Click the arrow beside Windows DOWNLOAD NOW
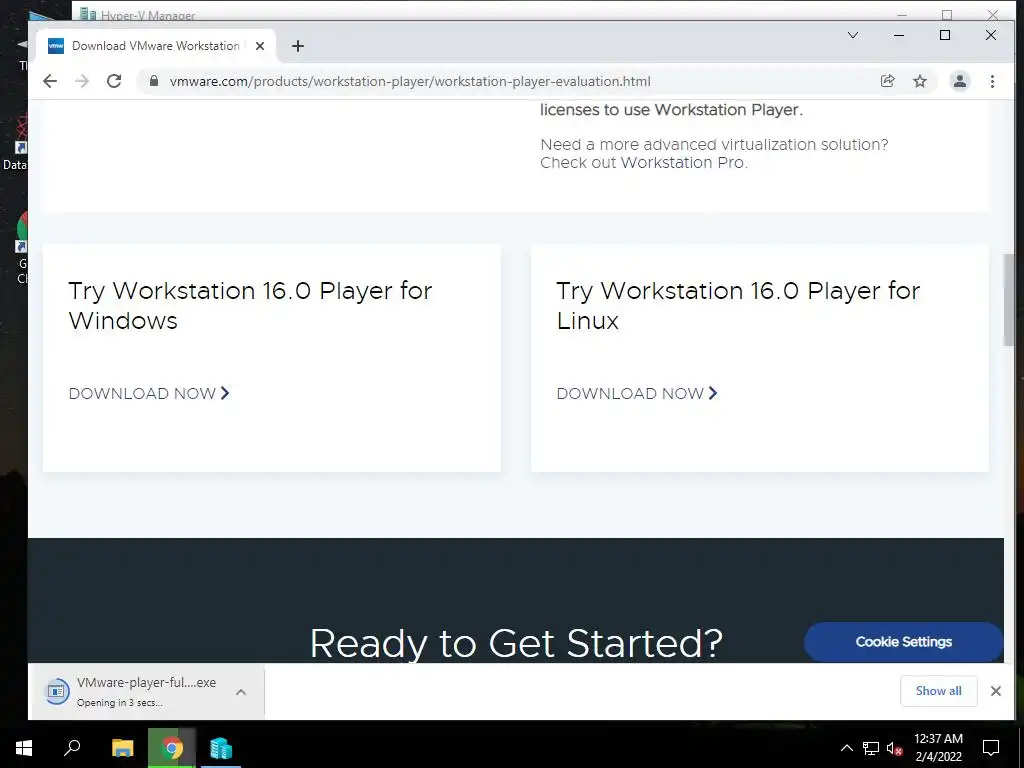This screenshot has width=1024, height=768. click(x=225, y=393)
